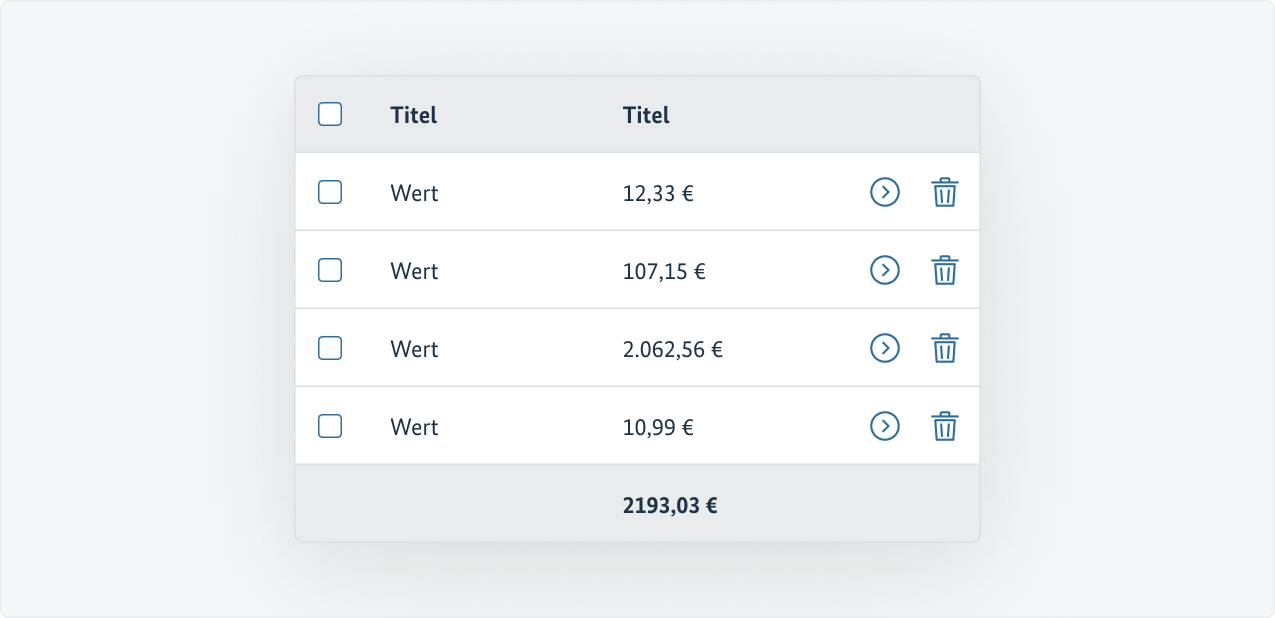Image resolution: width=1275 pixels, height=618 pixels.
Task: Click the 12,33 € amount cell
Action: click(658, 193)
